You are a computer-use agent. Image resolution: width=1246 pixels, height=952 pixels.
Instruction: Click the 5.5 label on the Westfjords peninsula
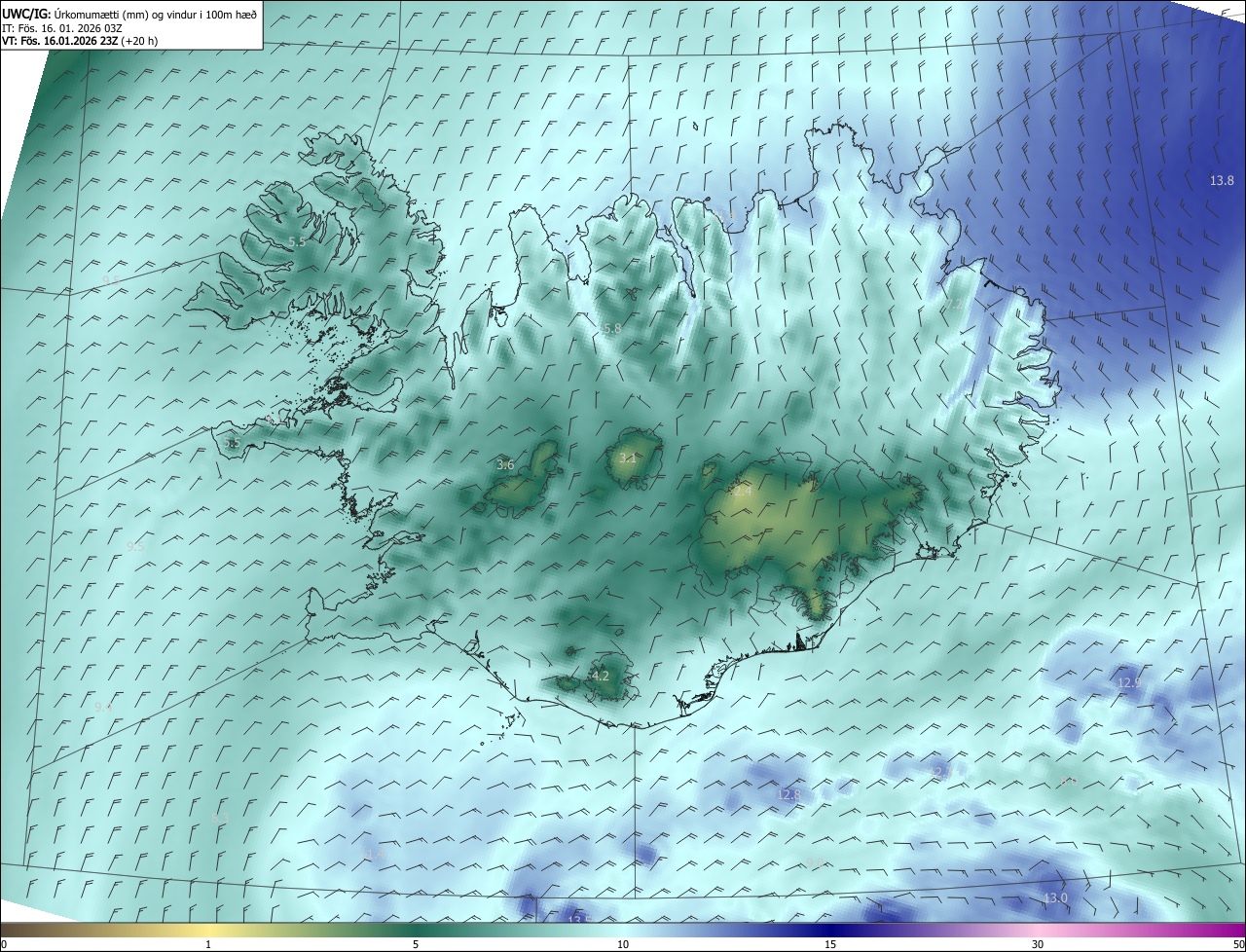[x=297, y=241]
